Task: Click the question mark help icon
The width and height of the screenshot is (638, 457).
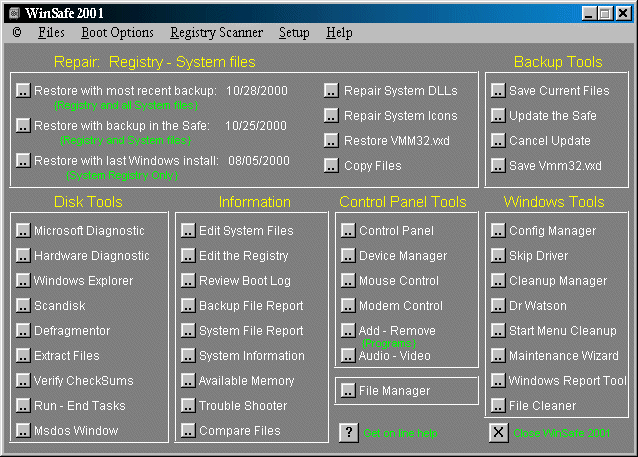Action: (349, 432)
